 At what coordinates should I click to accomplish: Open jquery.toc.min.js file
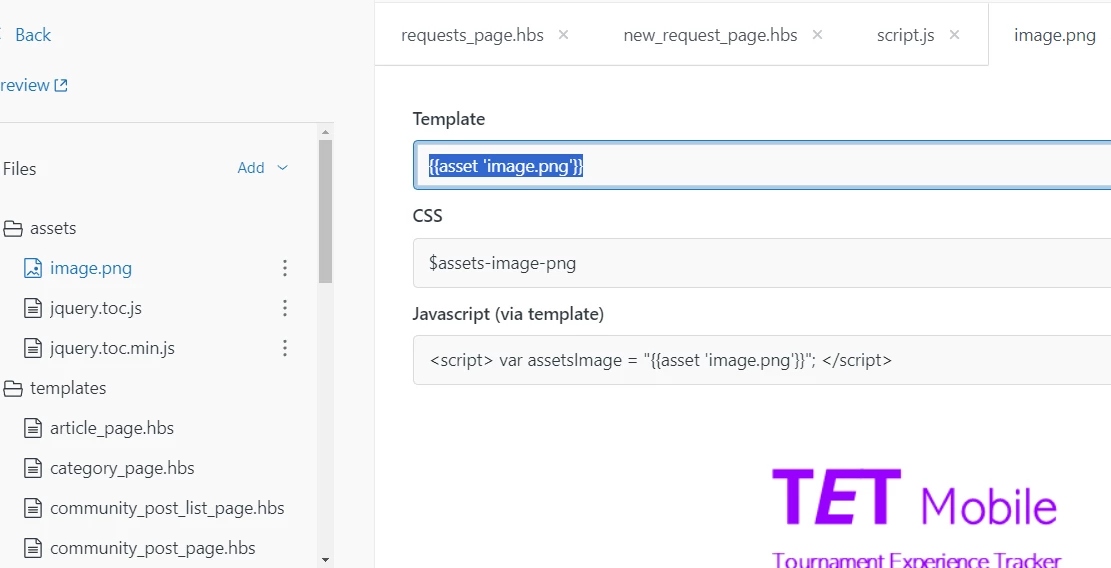[112, 348]
